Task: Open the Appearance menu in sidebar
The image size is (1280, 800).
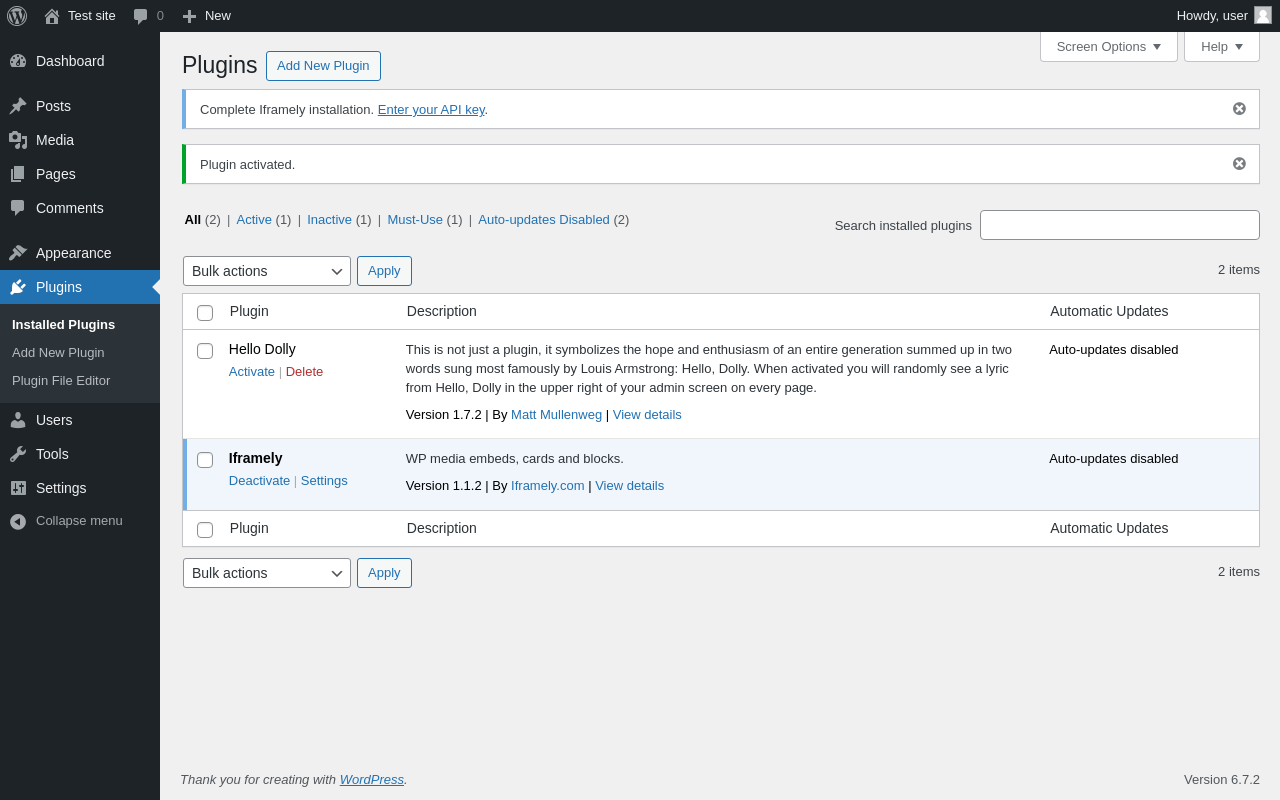Action: pyautogui.click(x=73, y=253)
